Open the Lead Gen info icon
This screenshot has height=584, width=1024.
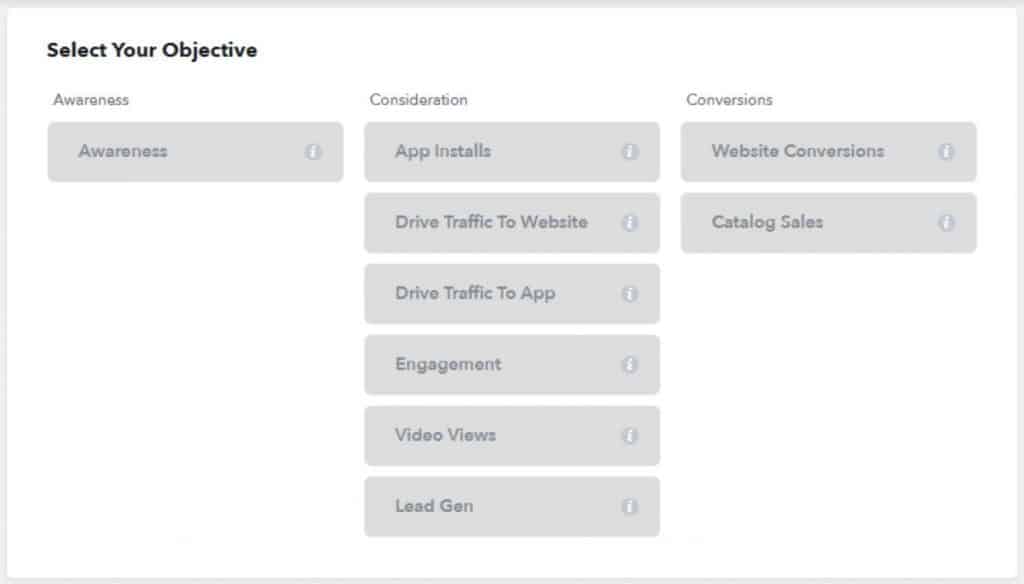tap(630, 507)
